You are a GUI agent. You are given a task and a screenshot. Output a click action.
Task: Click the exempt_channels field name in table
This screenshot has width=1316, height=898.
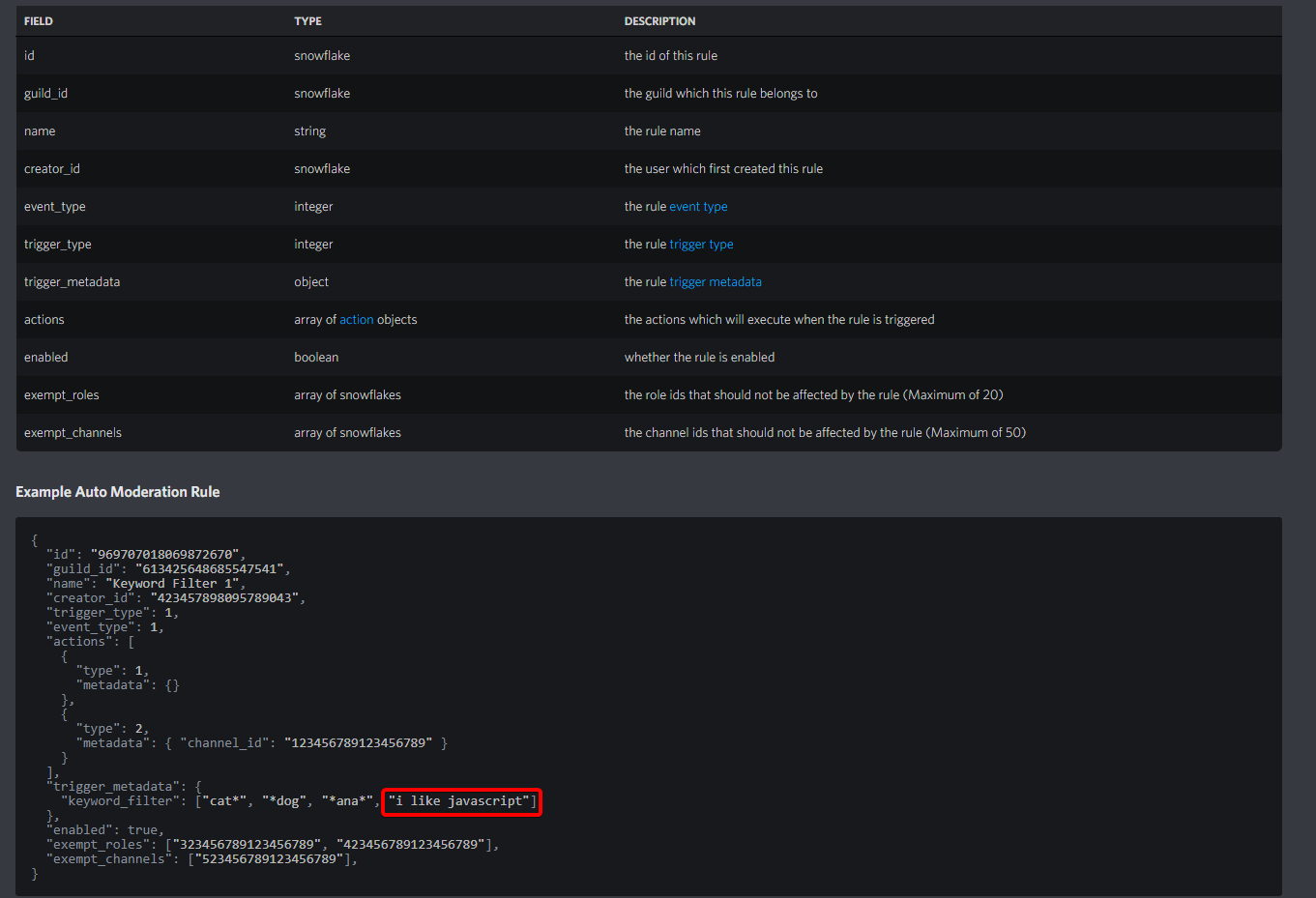click(73, 433)
